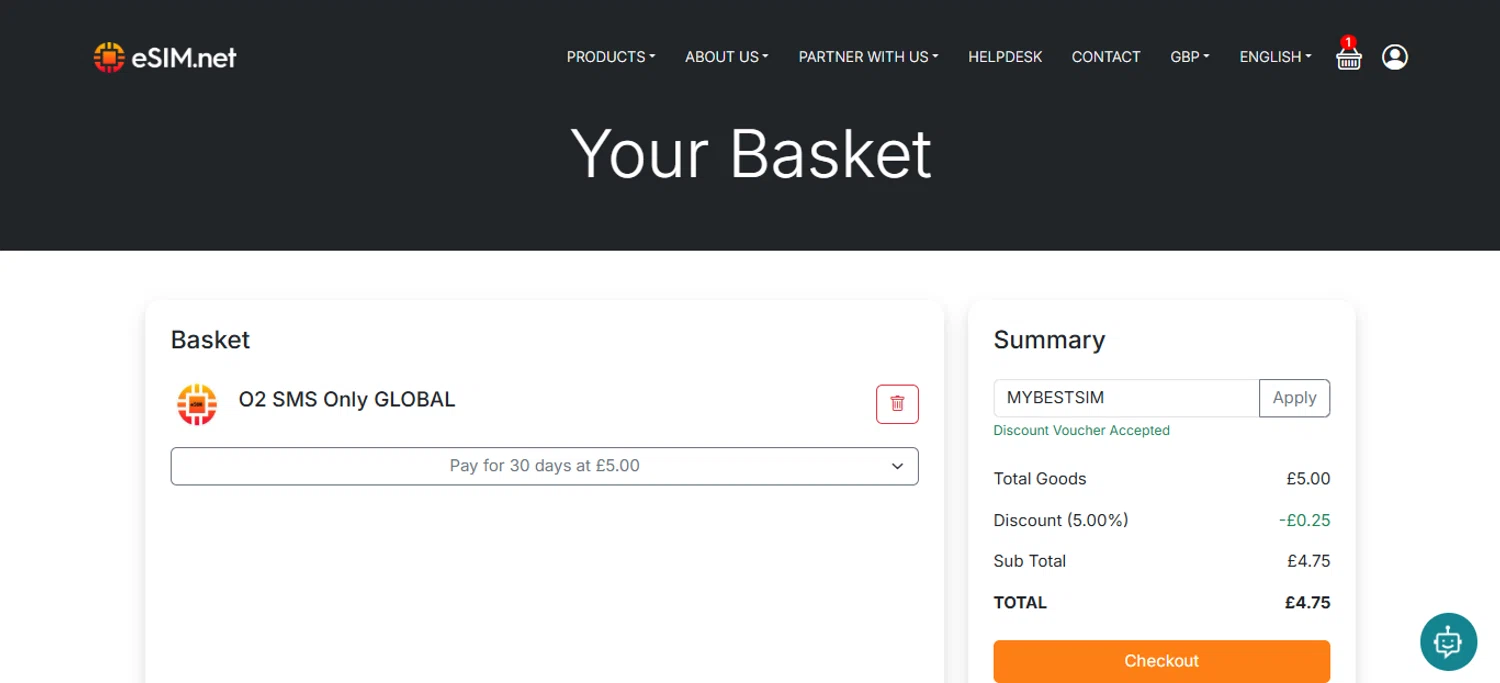Click the -£0.25 discount amount
Image resolution: width=1500 pixels, height=683 pixels.
click(x=1304, y=520)
